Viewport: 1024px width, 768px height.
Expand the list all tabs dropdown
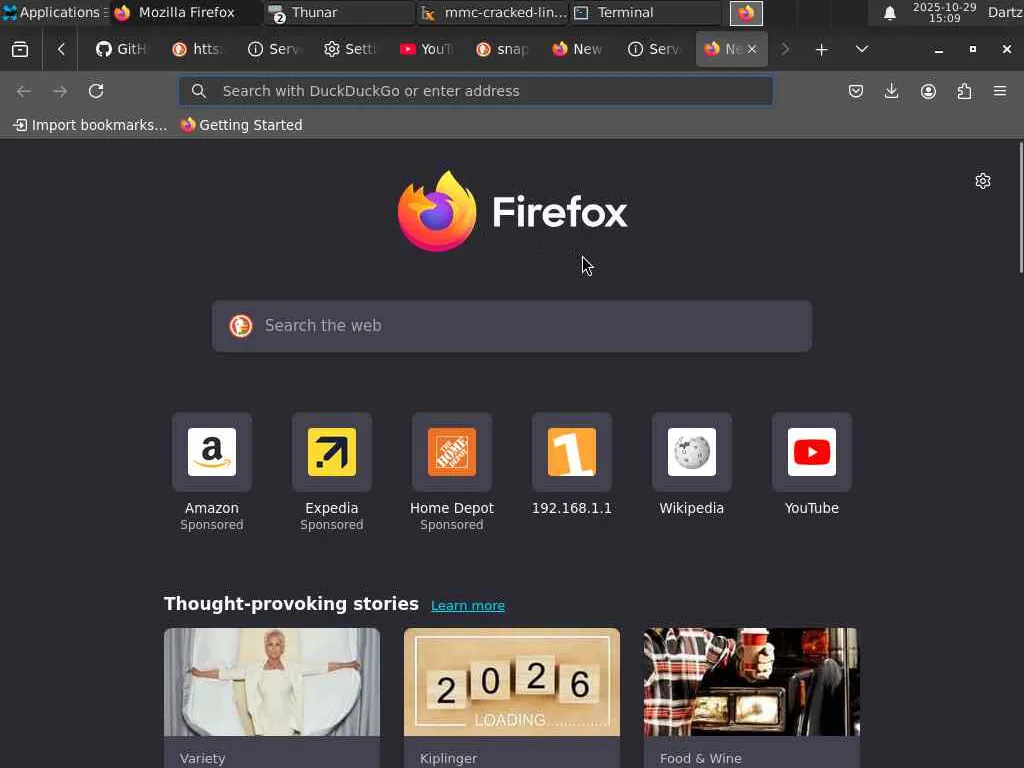point(861,49)
